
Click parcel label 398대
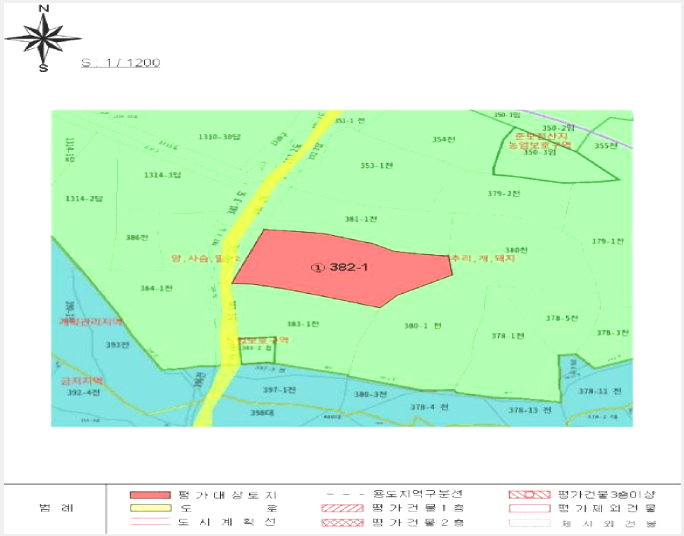pos(262,413)
